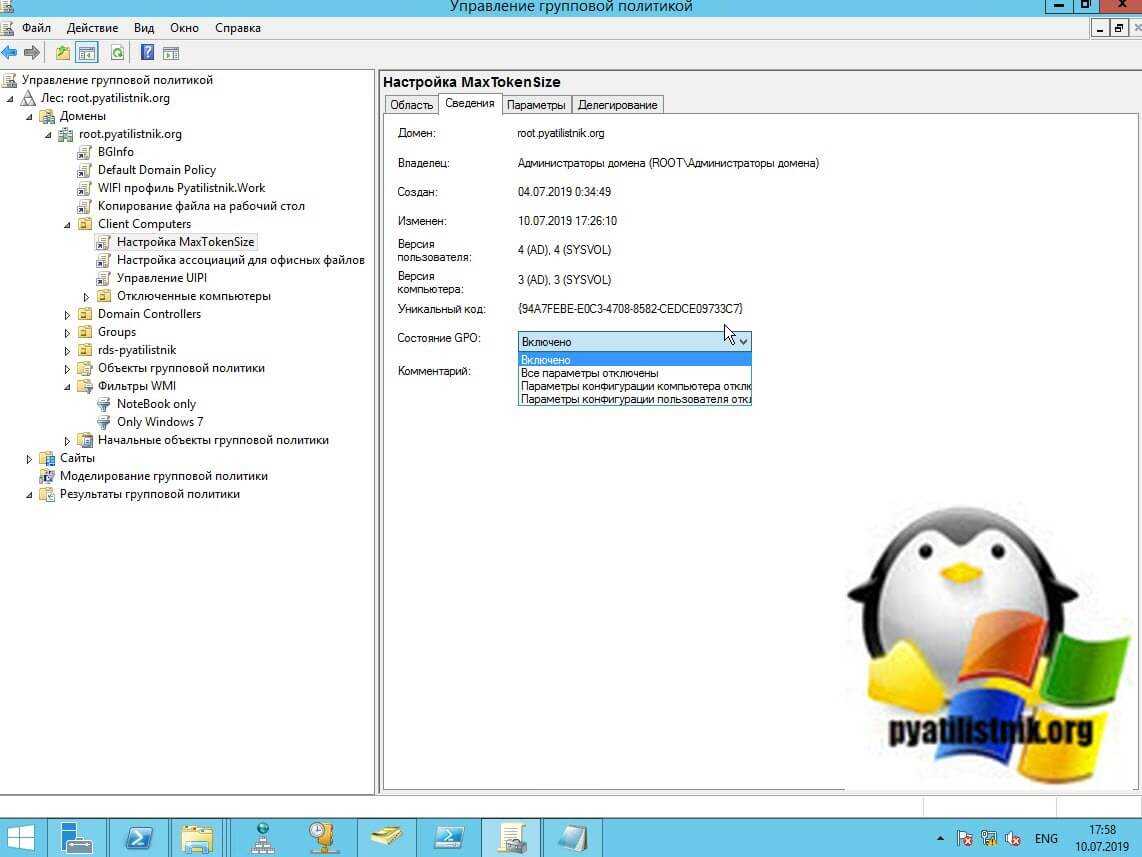
Task: Select Default Domain Policy in the tree
Action: click(156, 170)
